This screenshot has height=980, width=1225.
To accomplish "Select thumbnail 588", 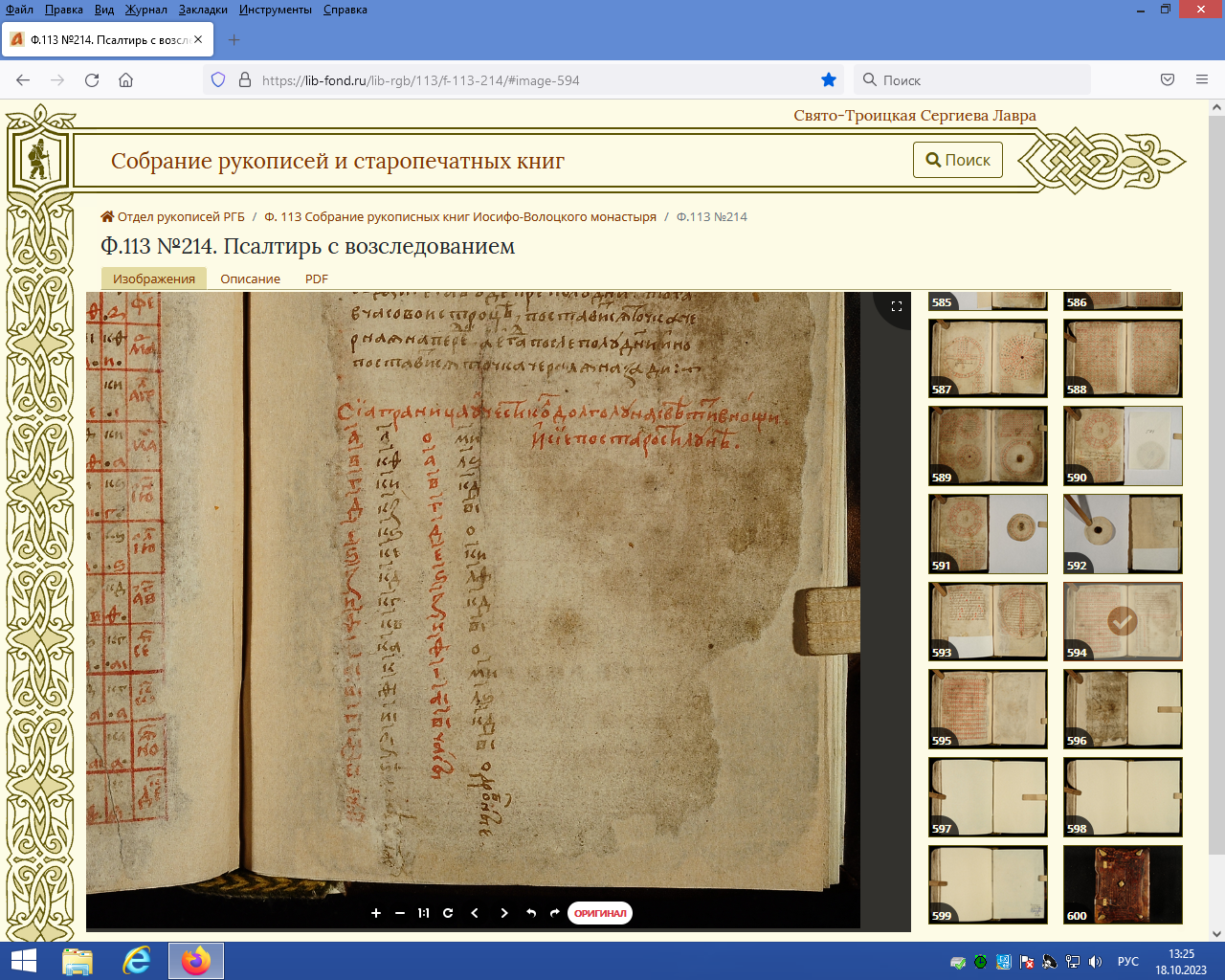I will coord(1123,358).
